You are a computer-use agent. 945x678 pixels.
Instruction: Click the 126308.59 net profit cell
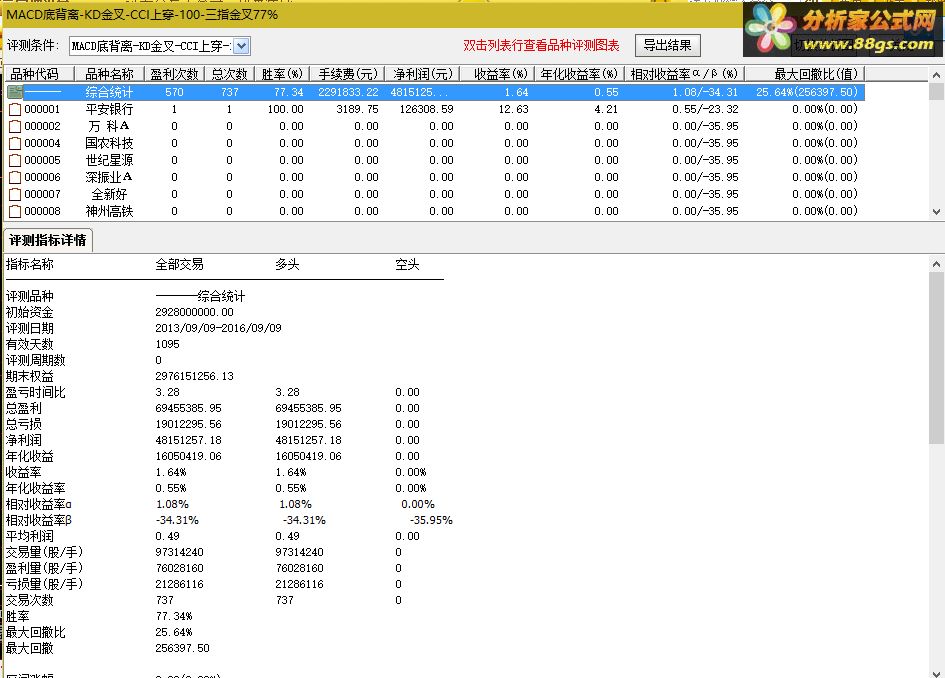click(426, 109)
